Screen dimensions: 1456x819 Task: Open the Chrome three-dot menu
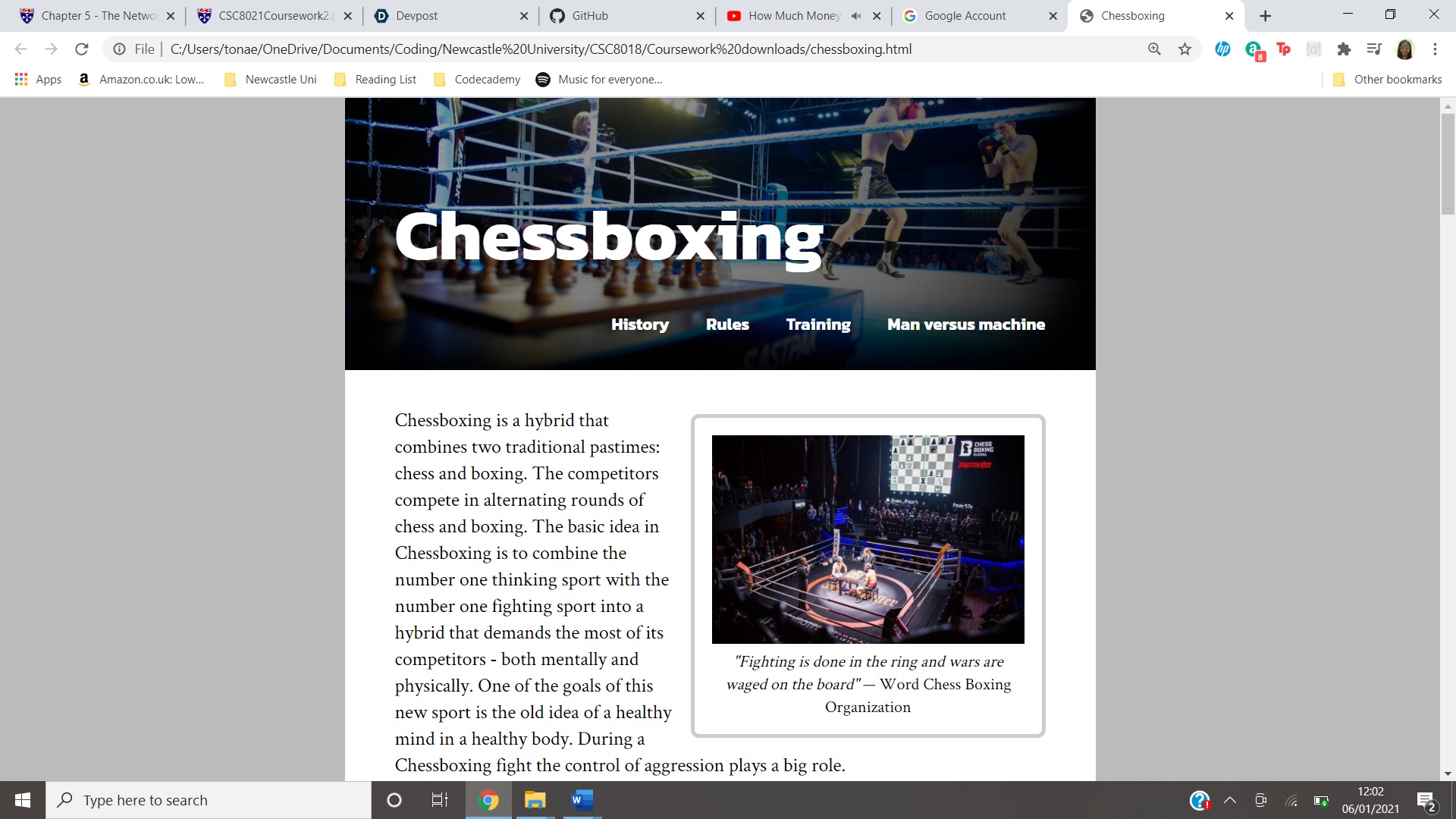pyautogui.click(x=1435, y=49)
